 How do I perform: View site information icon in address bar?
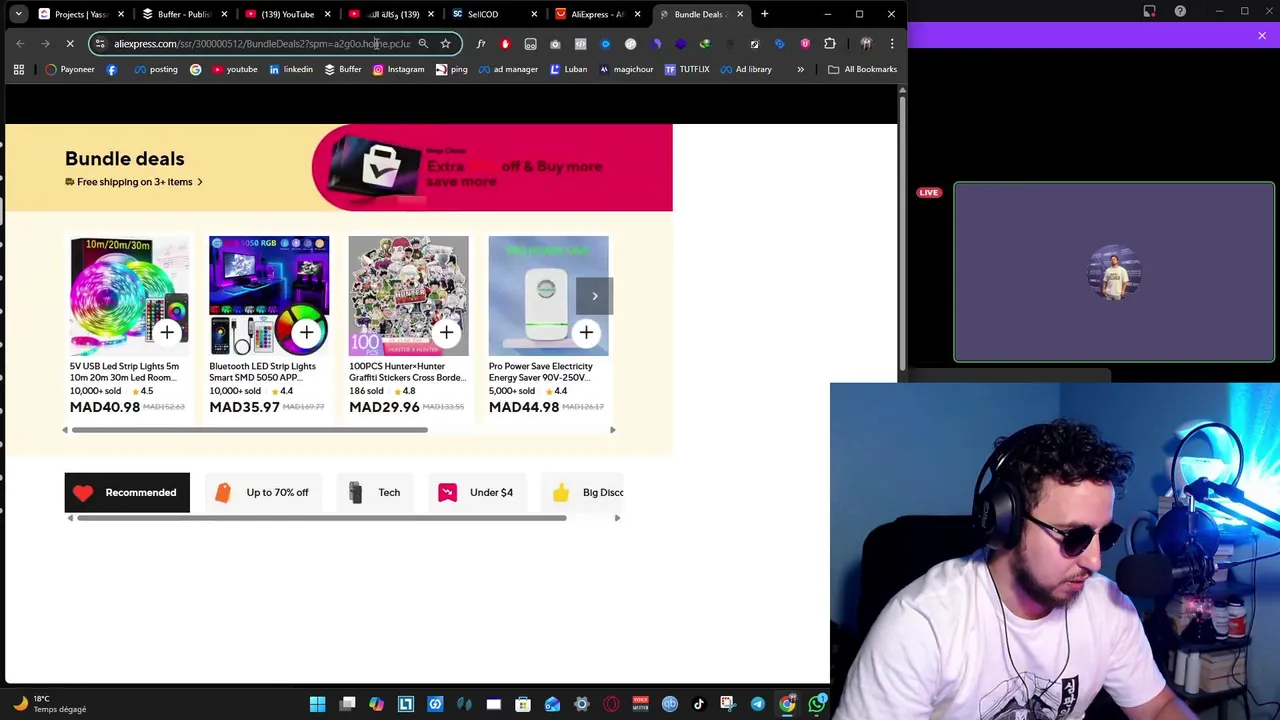pyautogui.click(x=100, y=44)
